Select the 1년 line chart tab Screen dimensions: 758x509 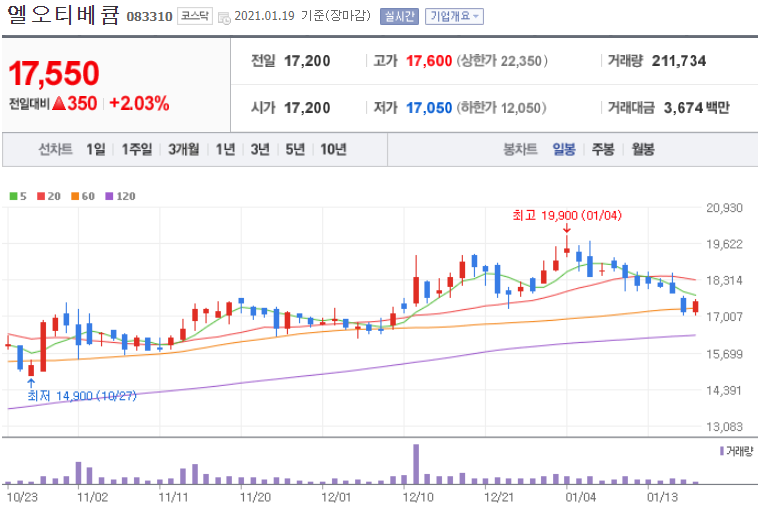[x=225, y=149]
